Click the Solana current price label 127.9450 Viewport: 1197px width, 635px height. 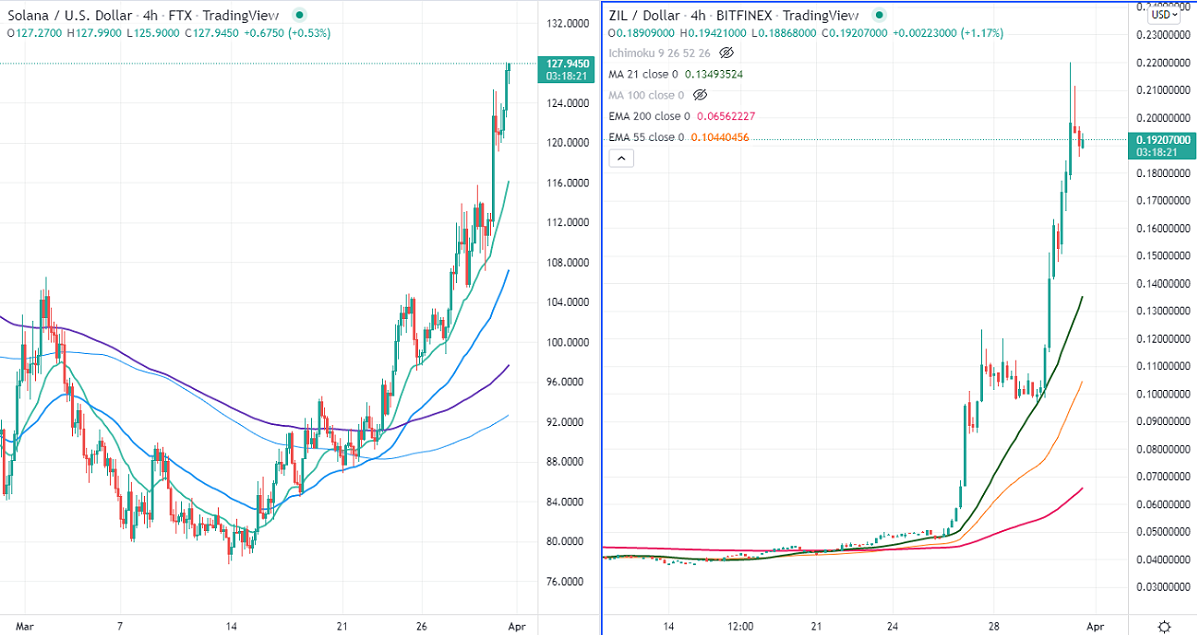(567, 64)
